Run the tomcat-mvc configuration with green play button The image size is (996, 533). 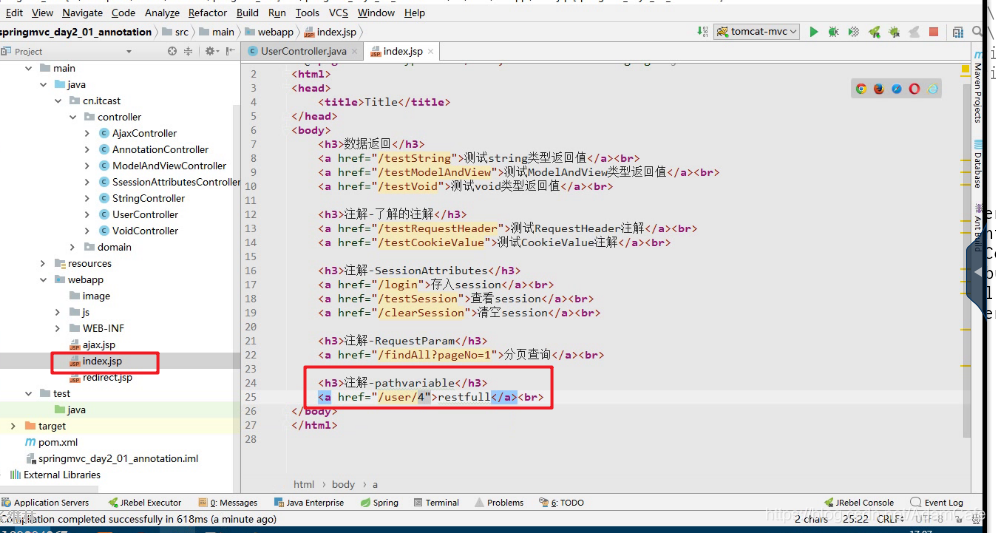(x=813, y=32)
